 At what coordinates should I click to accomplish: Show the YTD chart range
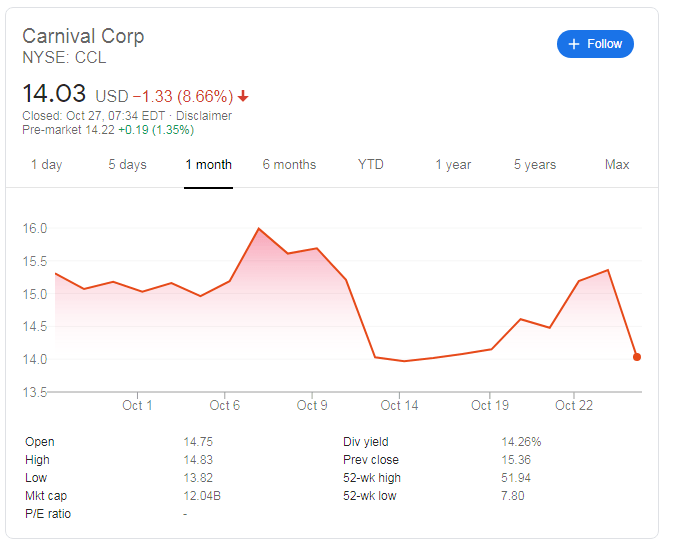tap(370, 165)
